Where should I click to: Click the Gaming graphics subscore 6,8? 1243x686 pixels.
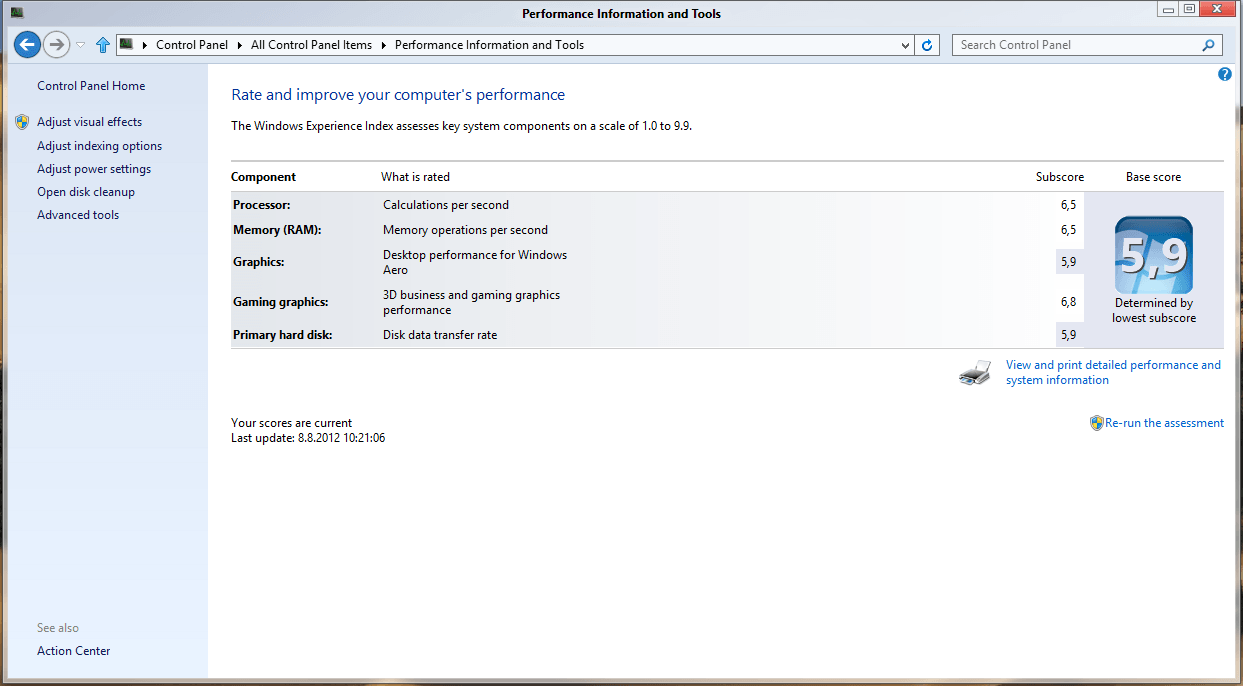[1068, 302]
